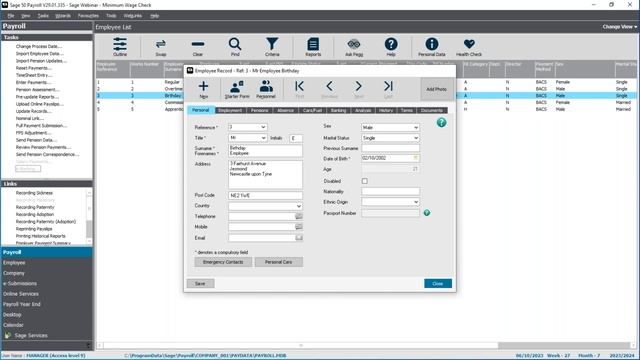Open the Starter Form icon
640x360 pixels.
point(237,89)
